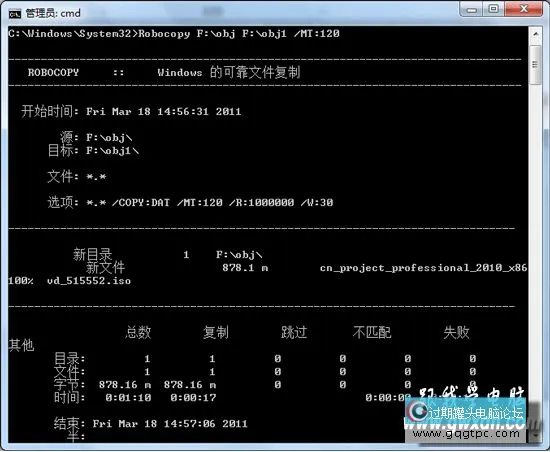The image size is (550, 452).
Task: Click the www.gqgtpc.com watermark link
Action: pyautogui.click(x=466, y=433)
